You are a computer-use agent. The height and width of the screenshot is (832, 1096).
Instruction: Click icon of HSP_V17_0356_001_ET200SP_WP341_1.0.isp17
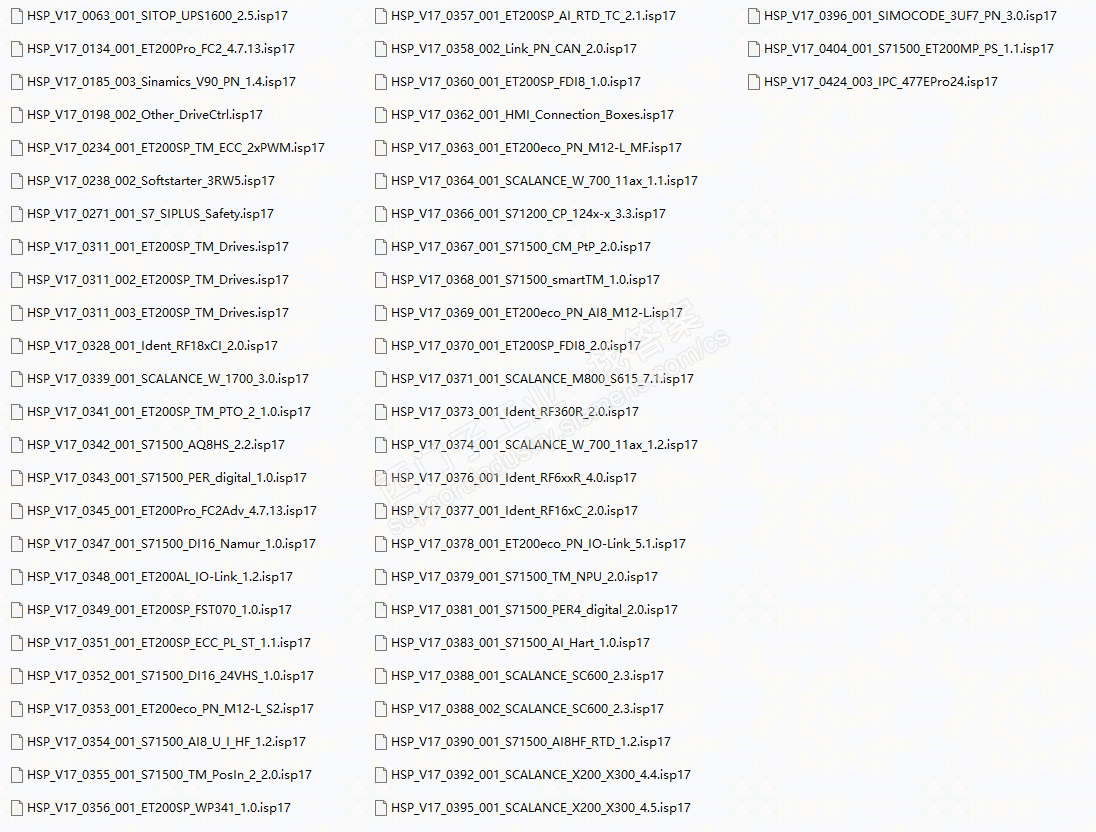click(17, 808)
